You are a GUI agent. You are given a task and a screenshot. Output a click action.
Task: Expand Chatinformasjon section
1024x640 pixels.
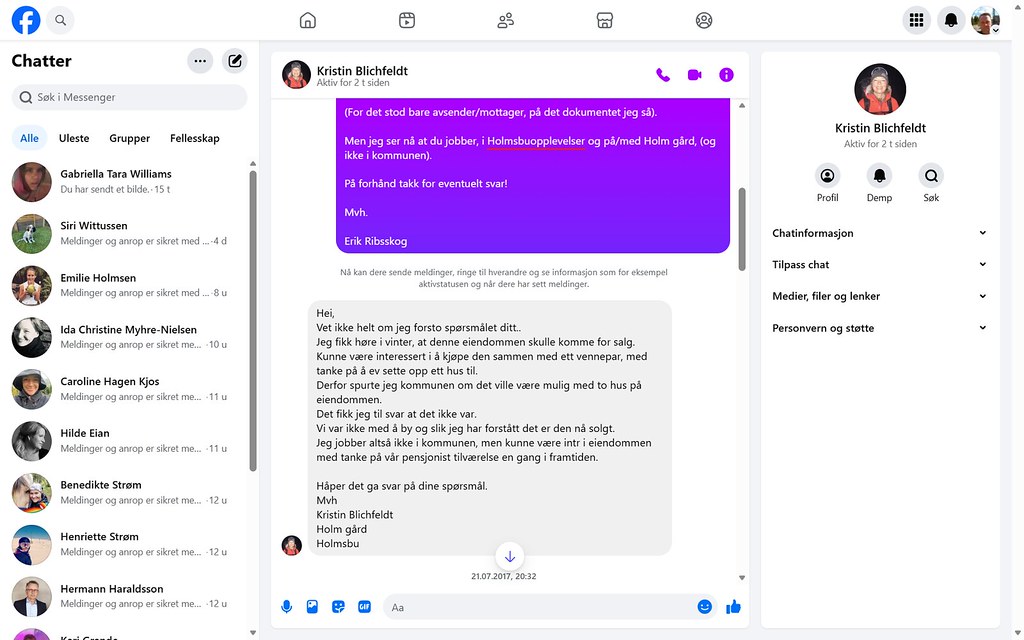tap(880, 233)
